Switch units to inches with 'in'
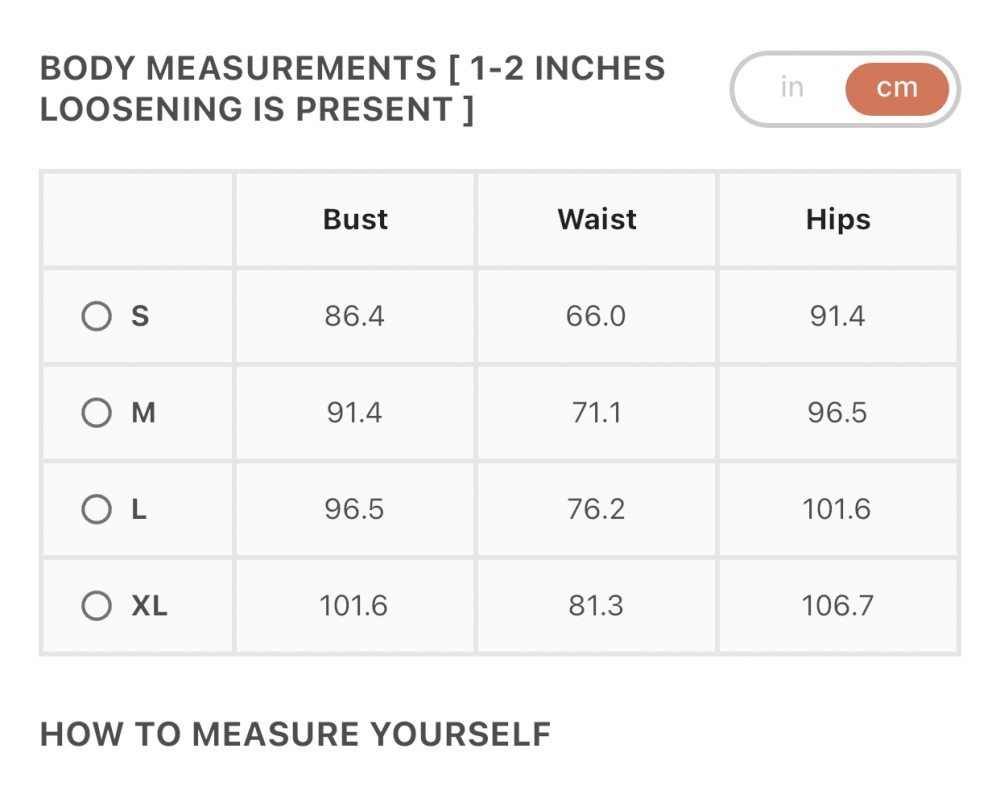This screenshot has width=1000, height=798. [x=792, y=87]
